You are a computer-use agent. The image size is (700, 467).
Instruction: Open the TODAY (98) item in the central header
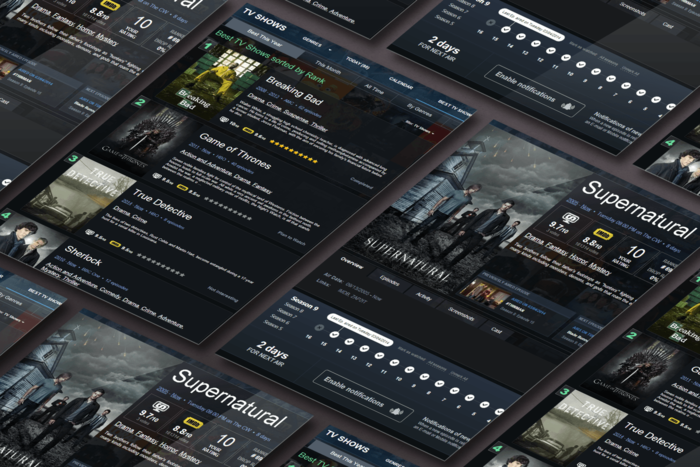(x=357, y=63)
